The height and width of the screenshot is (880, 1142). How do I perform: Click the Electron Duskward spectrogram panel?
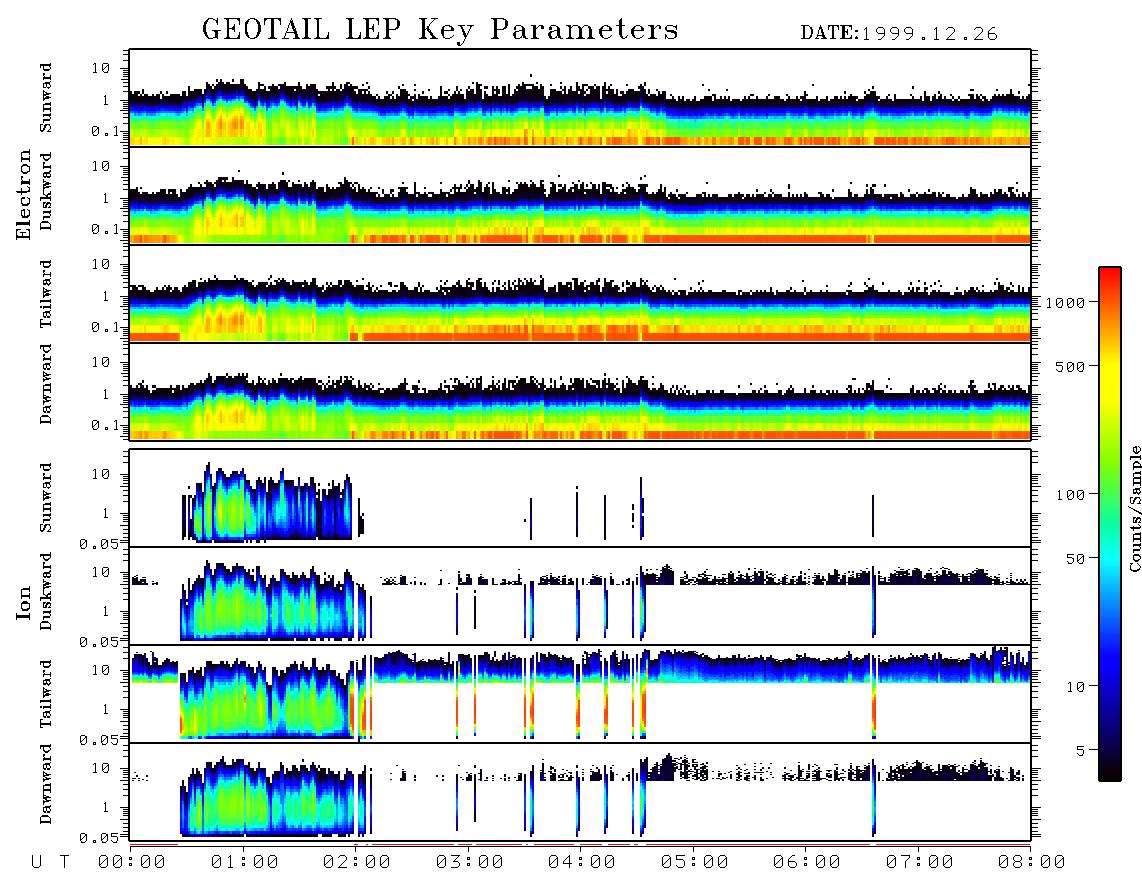click(x=580, y=195)
